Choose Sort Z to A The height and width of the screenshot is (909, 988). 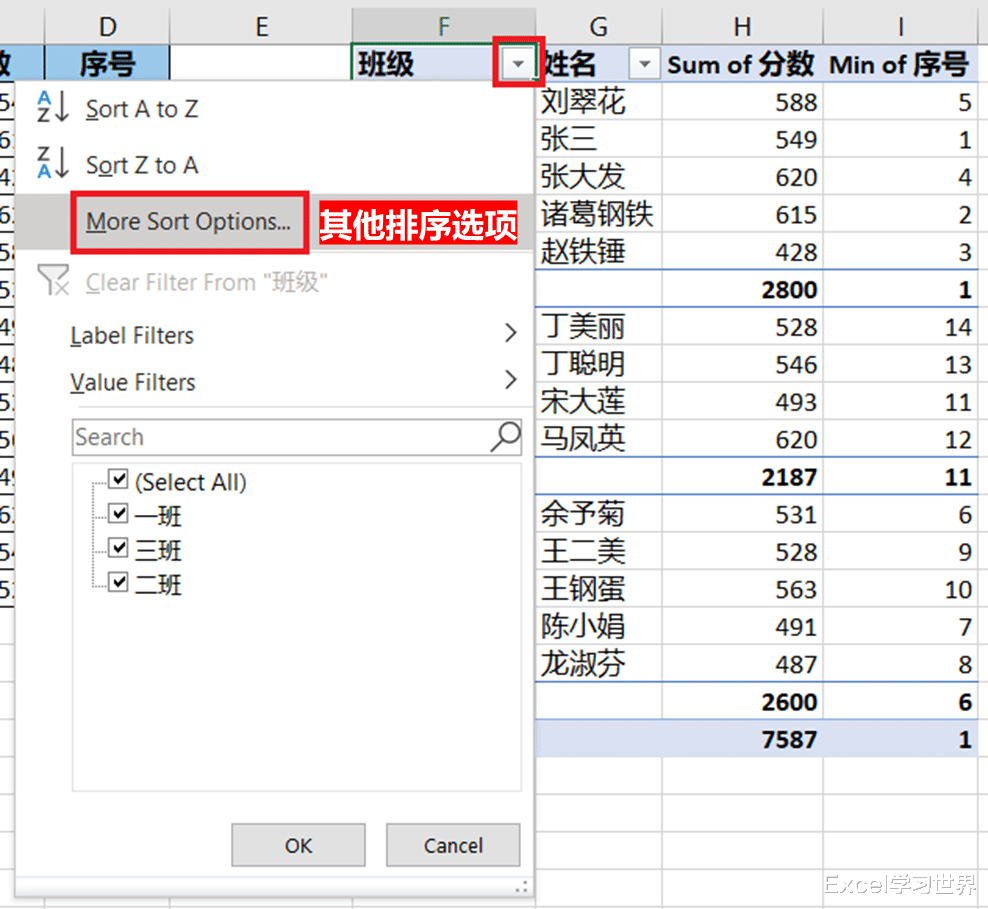pos(141,165)
